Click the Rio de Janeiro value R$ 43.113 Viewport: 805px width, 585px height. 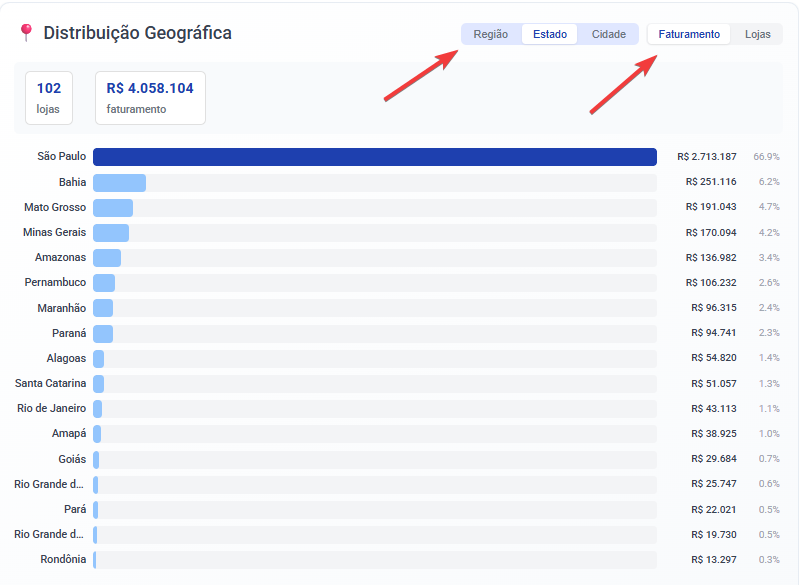click(x=713, y=409)
